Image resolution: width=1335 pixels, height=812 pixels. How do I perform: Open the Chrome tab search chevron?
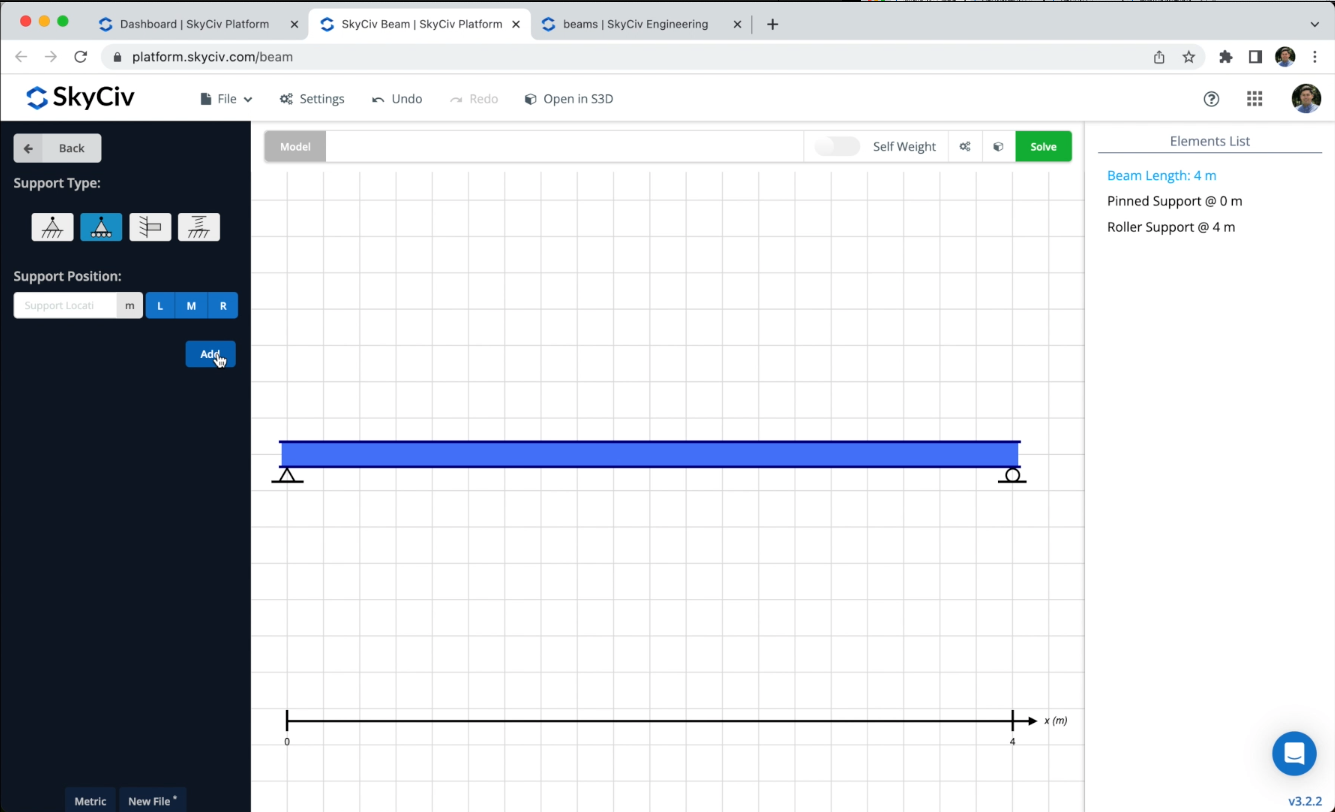pos(1314,24)
